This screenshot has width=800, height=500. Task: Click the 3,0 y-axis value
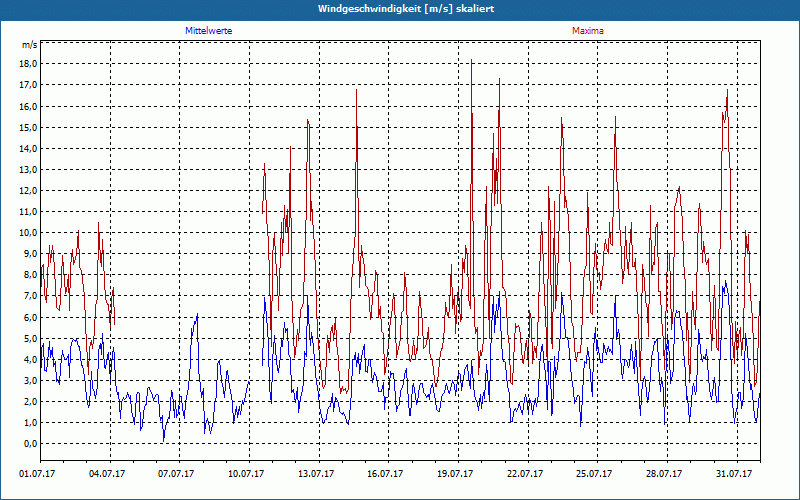point(30,380)
